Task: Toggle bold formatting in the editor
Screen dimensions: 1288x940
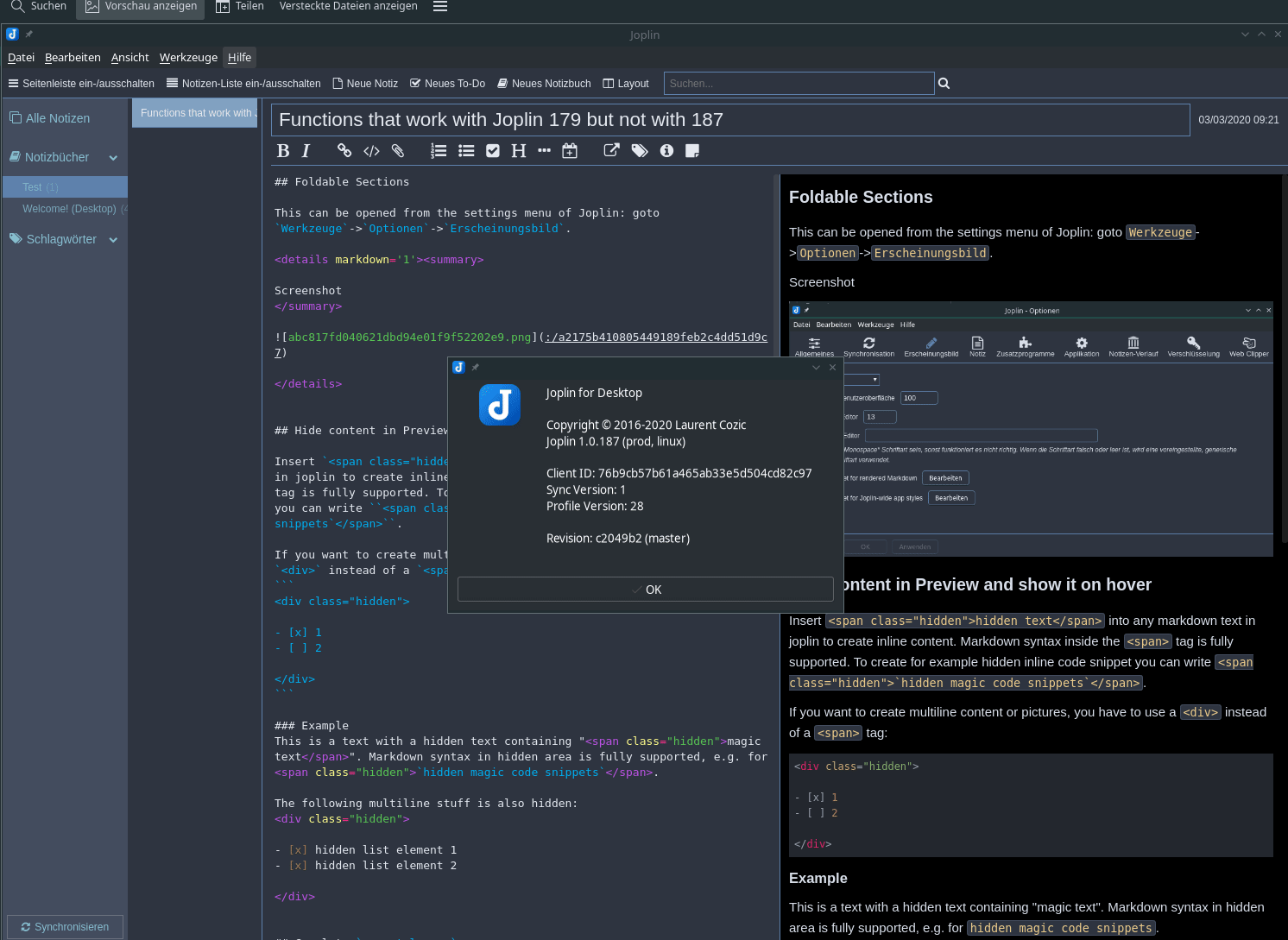Action: click(x=283, y=150)
